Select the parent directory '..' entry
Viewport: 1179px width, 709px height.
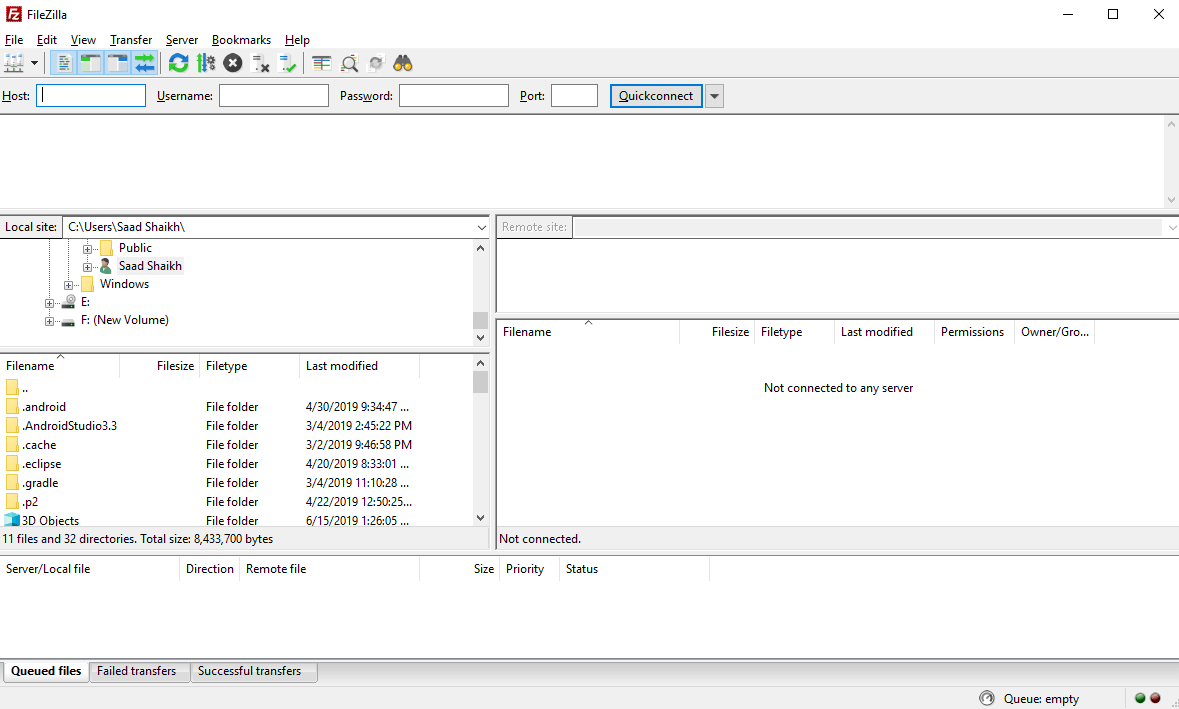(x=236, y=388)
